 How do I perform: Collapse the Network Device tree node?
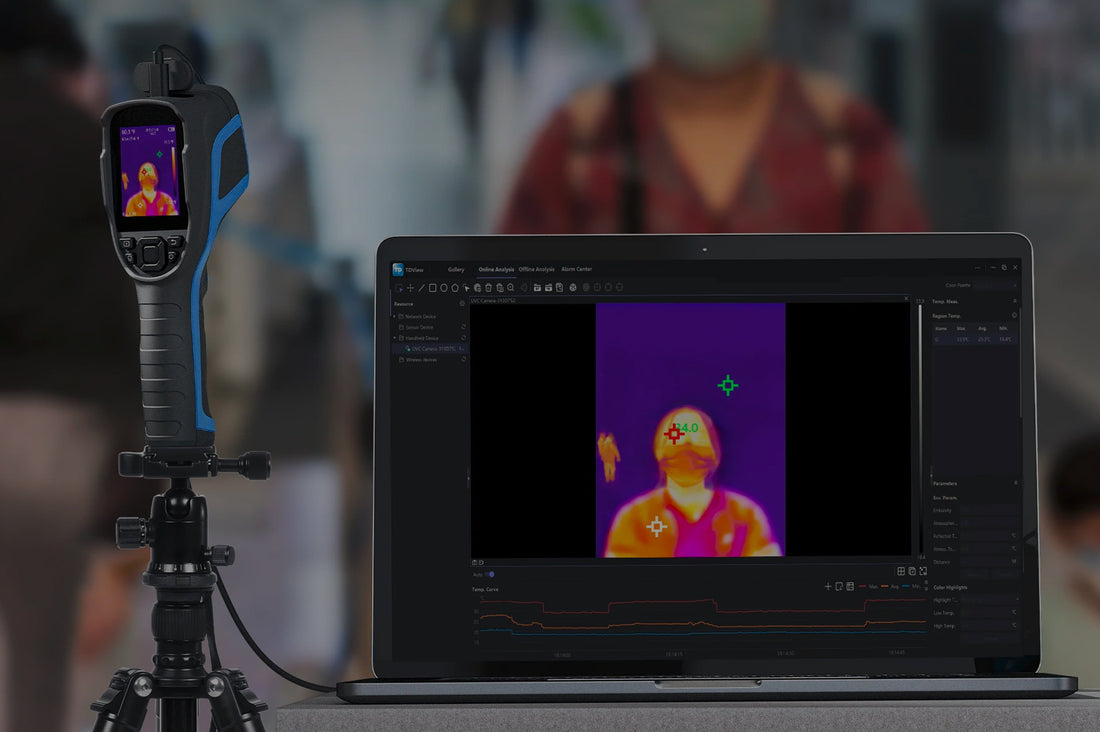pos(394,316)
